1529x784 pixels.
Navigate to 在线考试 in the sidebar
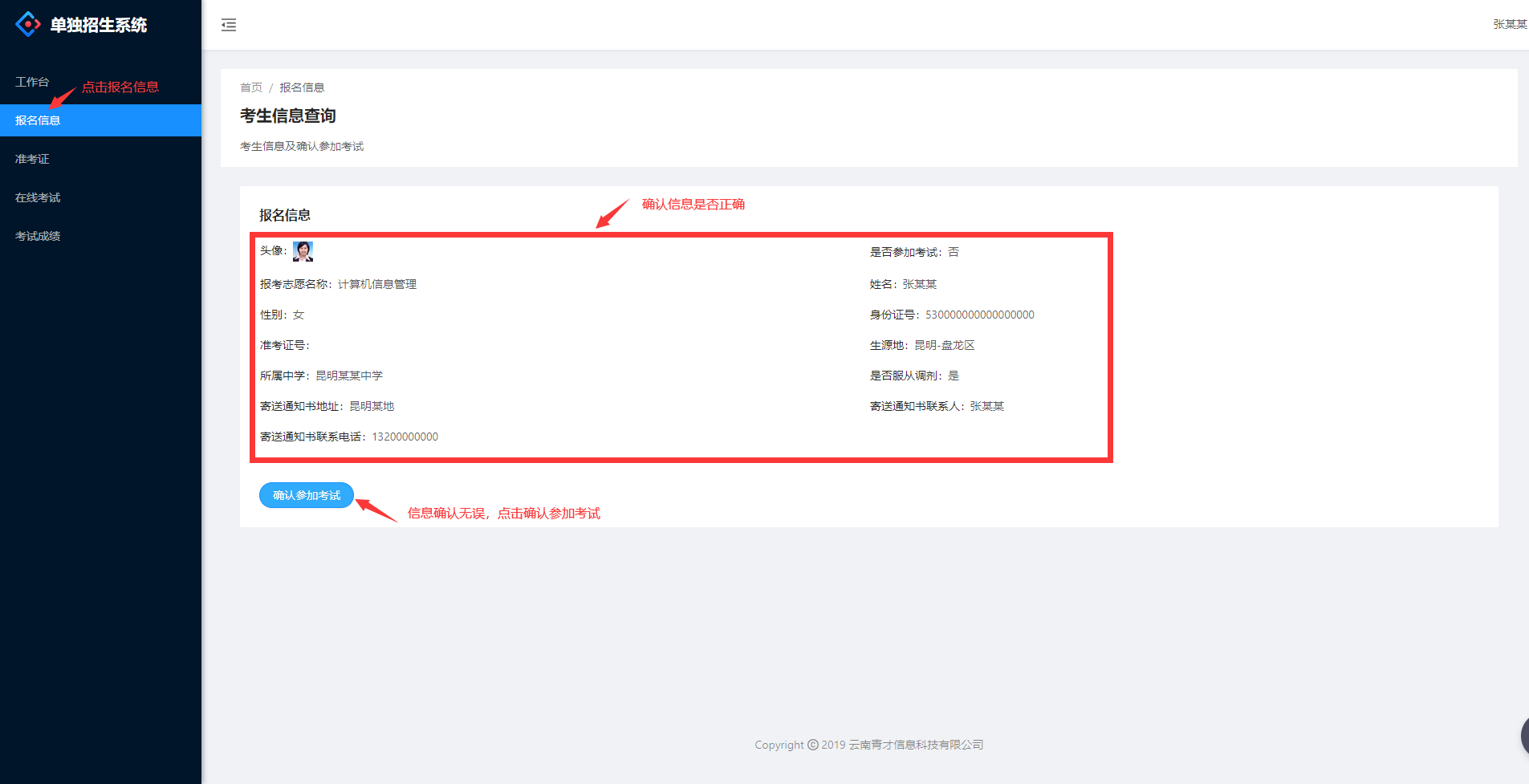pyautogui.click(x=38, y=197)
